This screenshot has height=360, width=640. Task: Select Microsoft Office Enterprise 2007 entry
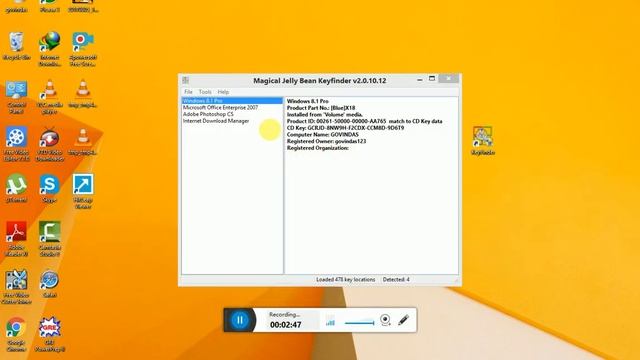(220, 107)
